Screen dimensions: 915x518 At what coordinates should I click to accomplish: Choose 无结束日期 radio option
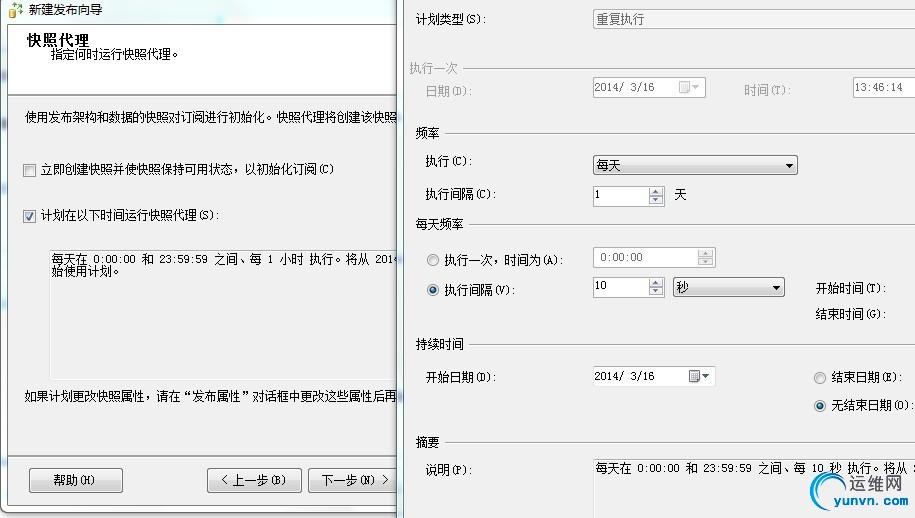[820, 405]
